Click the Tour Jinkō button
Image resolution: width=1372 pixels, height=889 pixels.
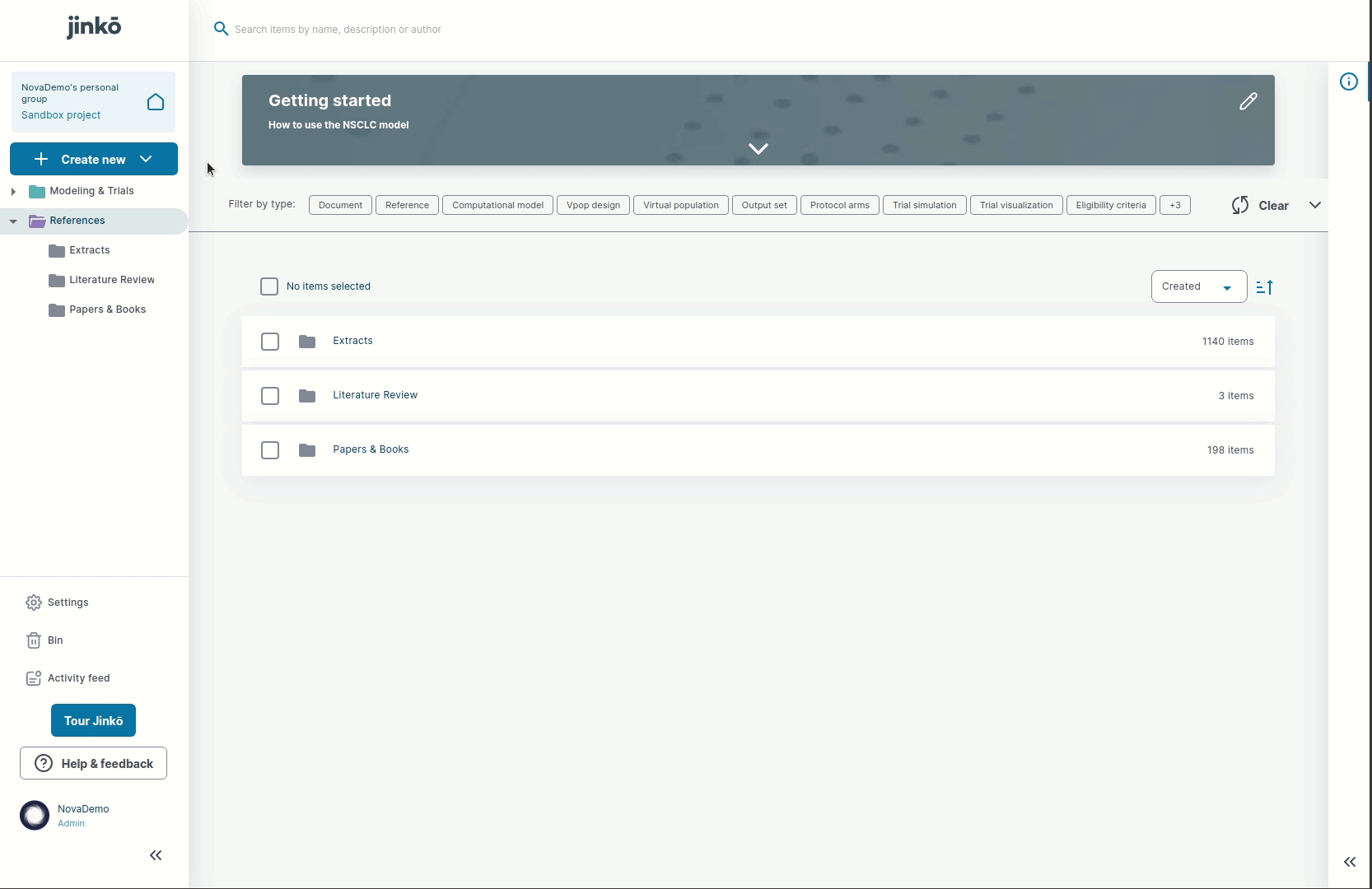(x=93, y=720)
